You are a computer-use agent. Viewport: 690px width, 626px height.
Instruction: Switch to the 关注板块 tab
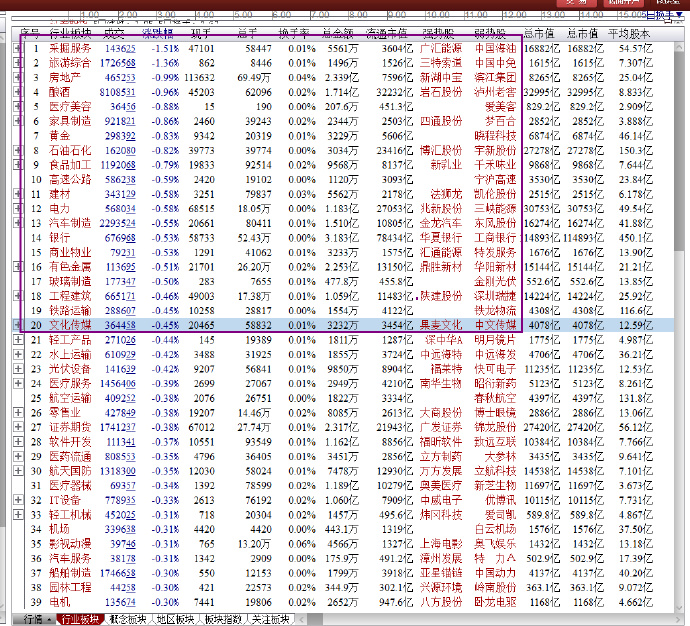click(x=270, y=619)
